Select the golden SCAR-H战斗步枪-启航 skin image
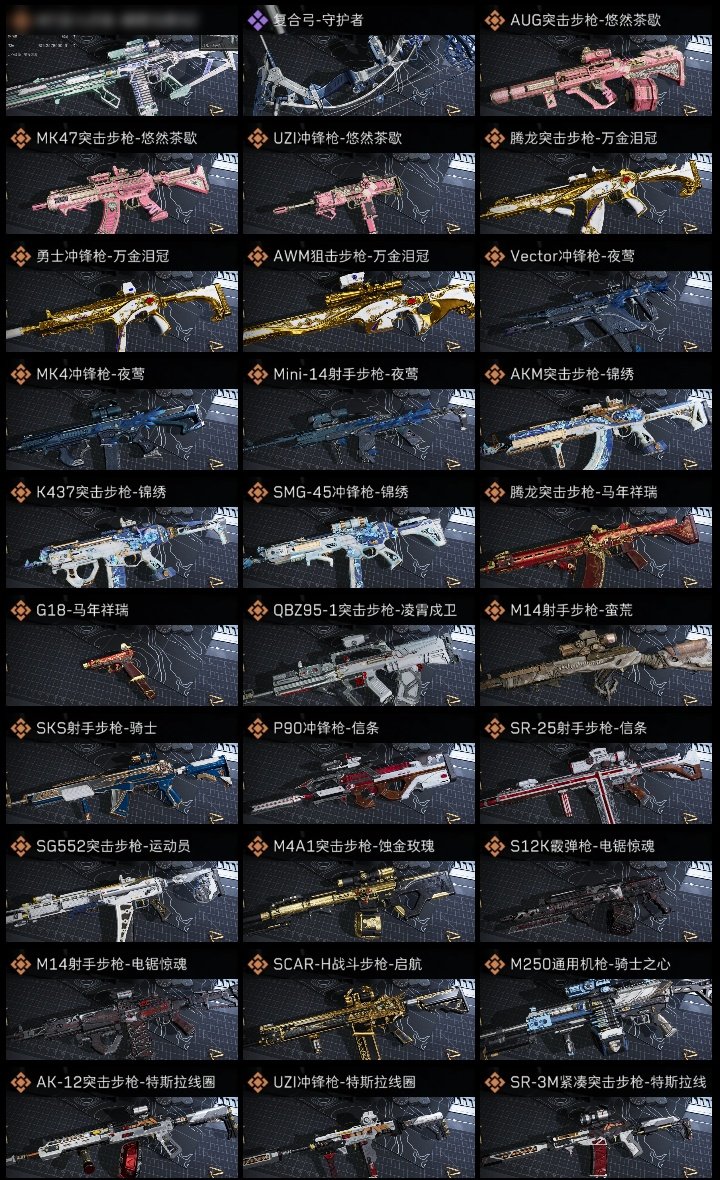The height and width of the screenshot is (1180, 720). tap(359, 1019)
